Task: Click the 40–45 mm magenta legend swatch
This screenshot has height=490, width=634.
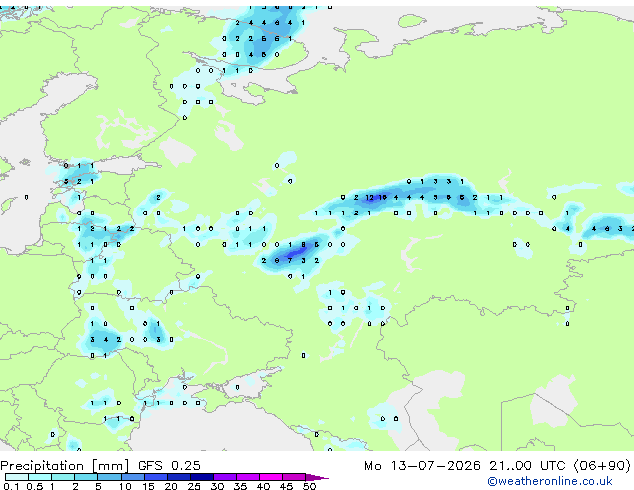Action: [271, 477]
